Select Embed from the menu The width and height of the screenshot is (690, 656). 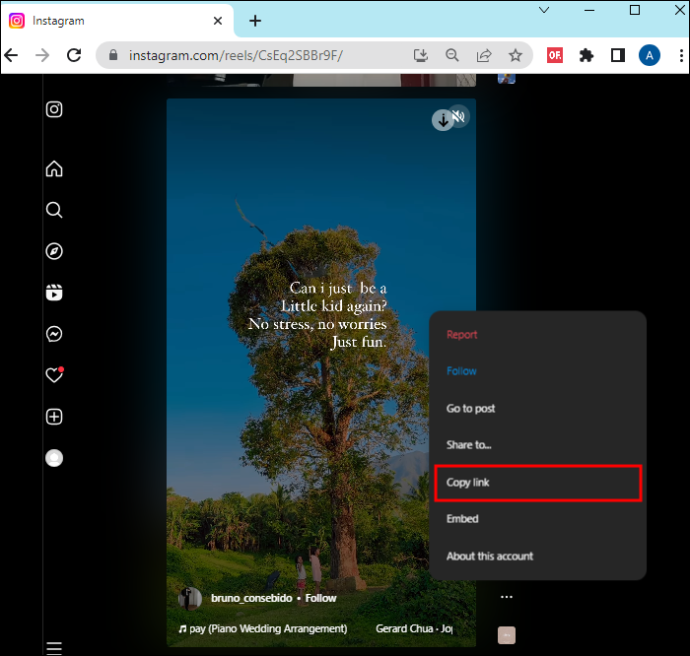462,519
